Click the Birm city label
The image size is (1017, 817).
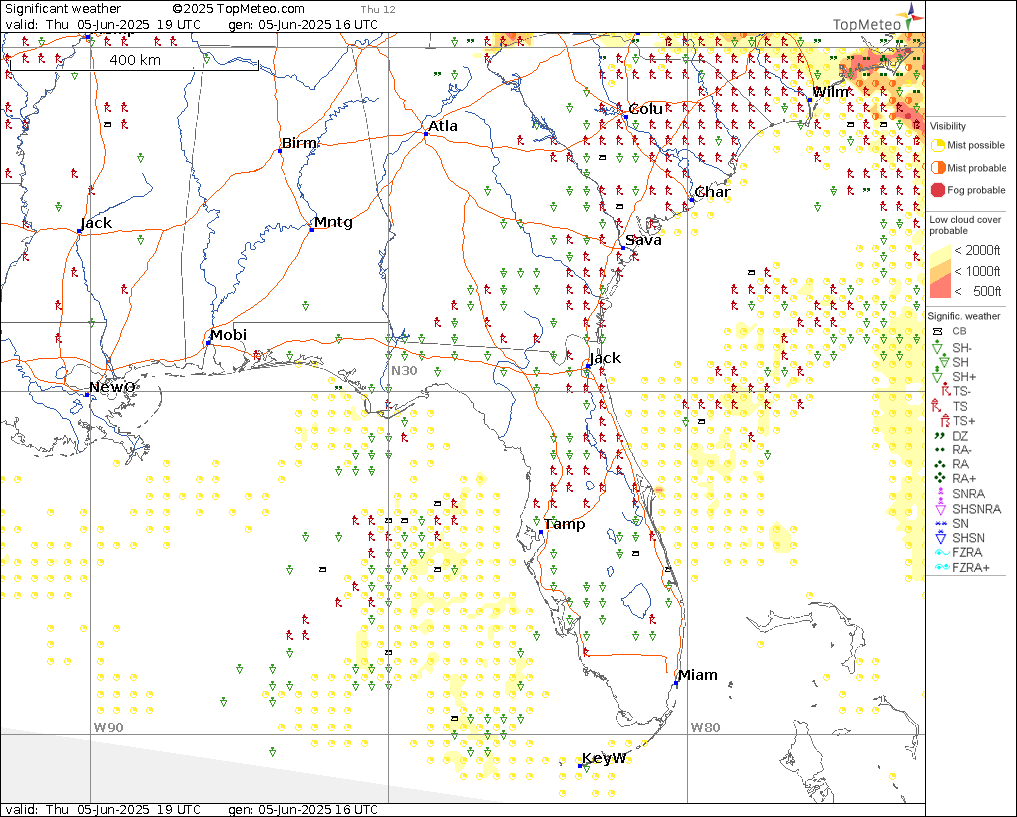[x=299, y=143]
